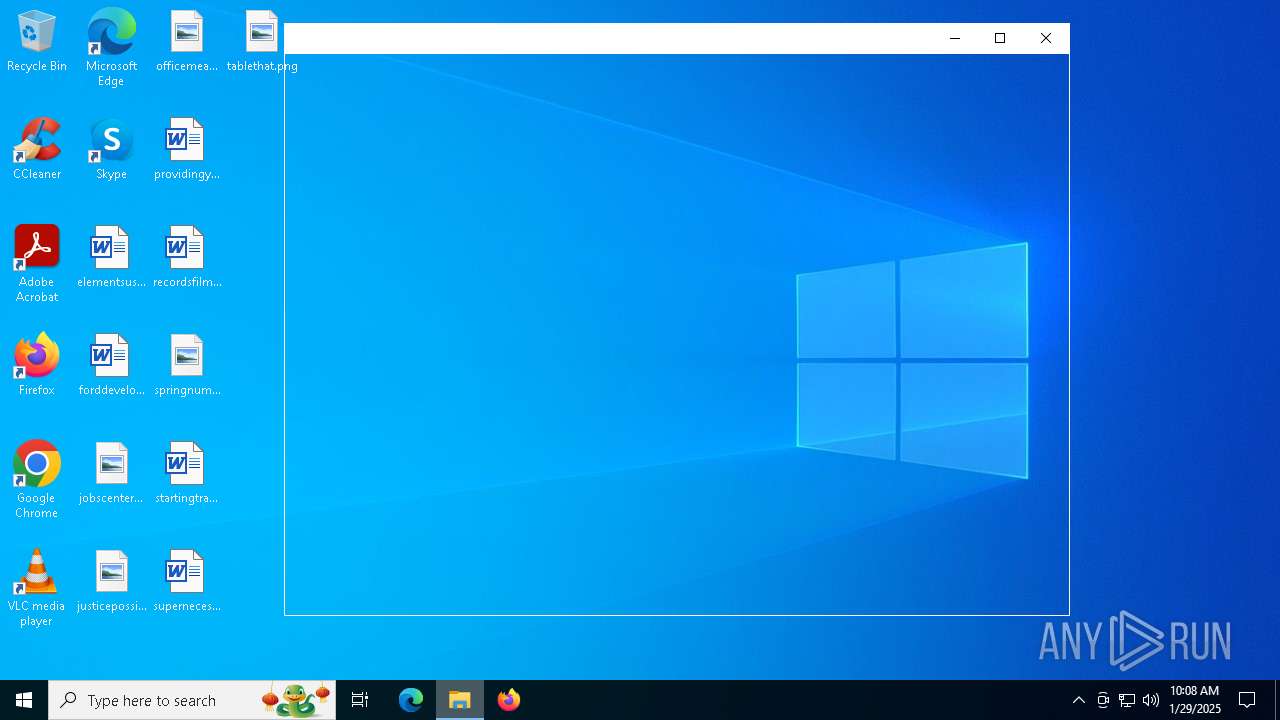Open the Recycle Bin desktop icon
The width and height of the screenshot is (1280, 720).
tap(37, 42)
